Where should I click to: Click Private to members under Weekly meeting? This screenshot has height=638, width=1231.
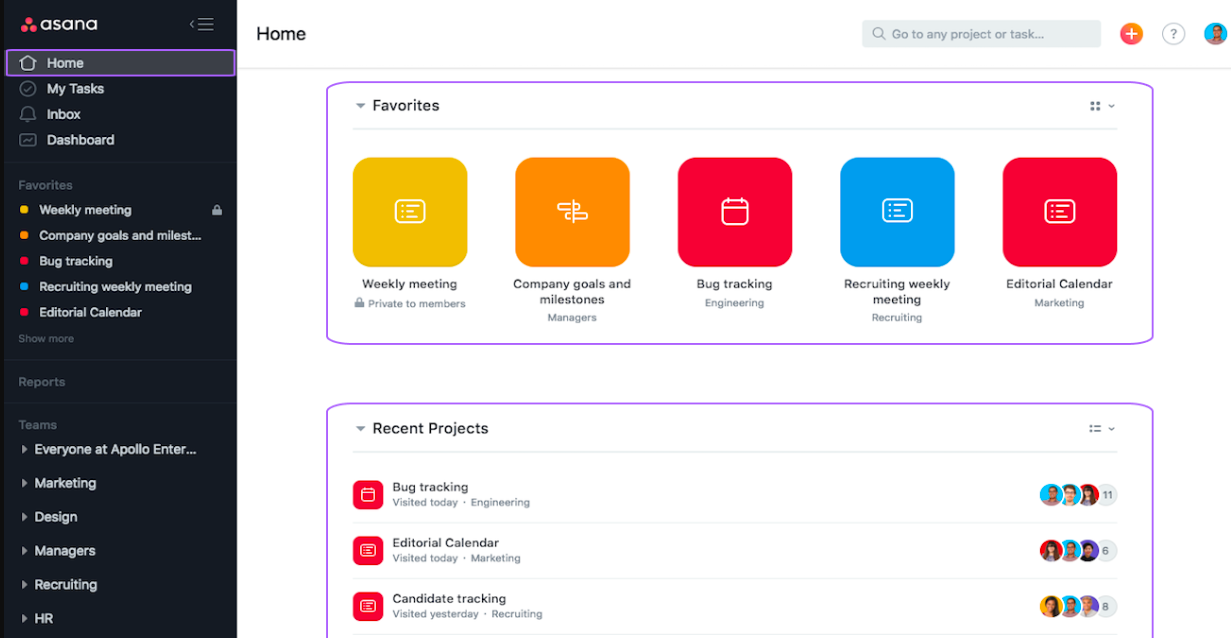click(x=410, y=303)
